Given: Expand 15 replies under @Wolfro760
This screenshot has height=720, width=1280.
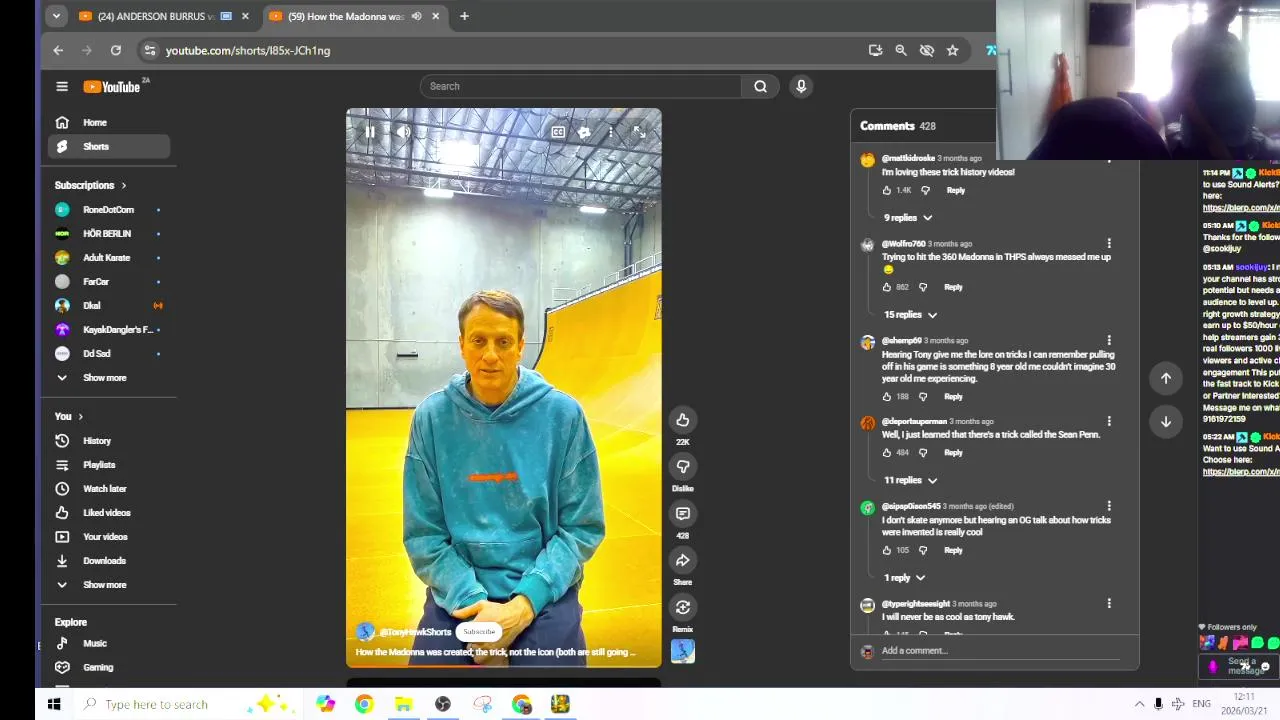Looking at the screenshot, I should (x=910, y=315).
